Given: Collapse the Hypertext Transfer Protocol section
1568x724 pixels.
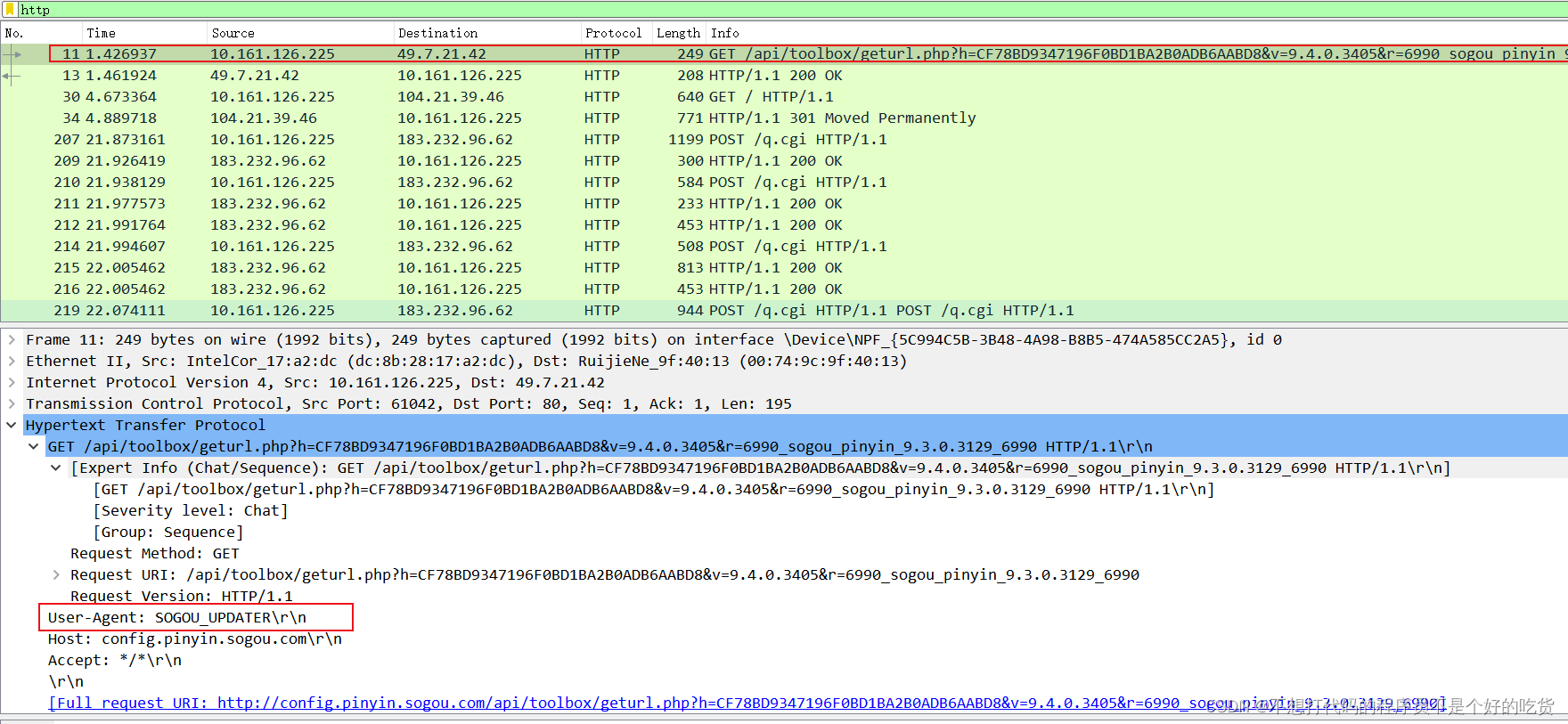Looking at the screenshot, I should coord(12,425).
